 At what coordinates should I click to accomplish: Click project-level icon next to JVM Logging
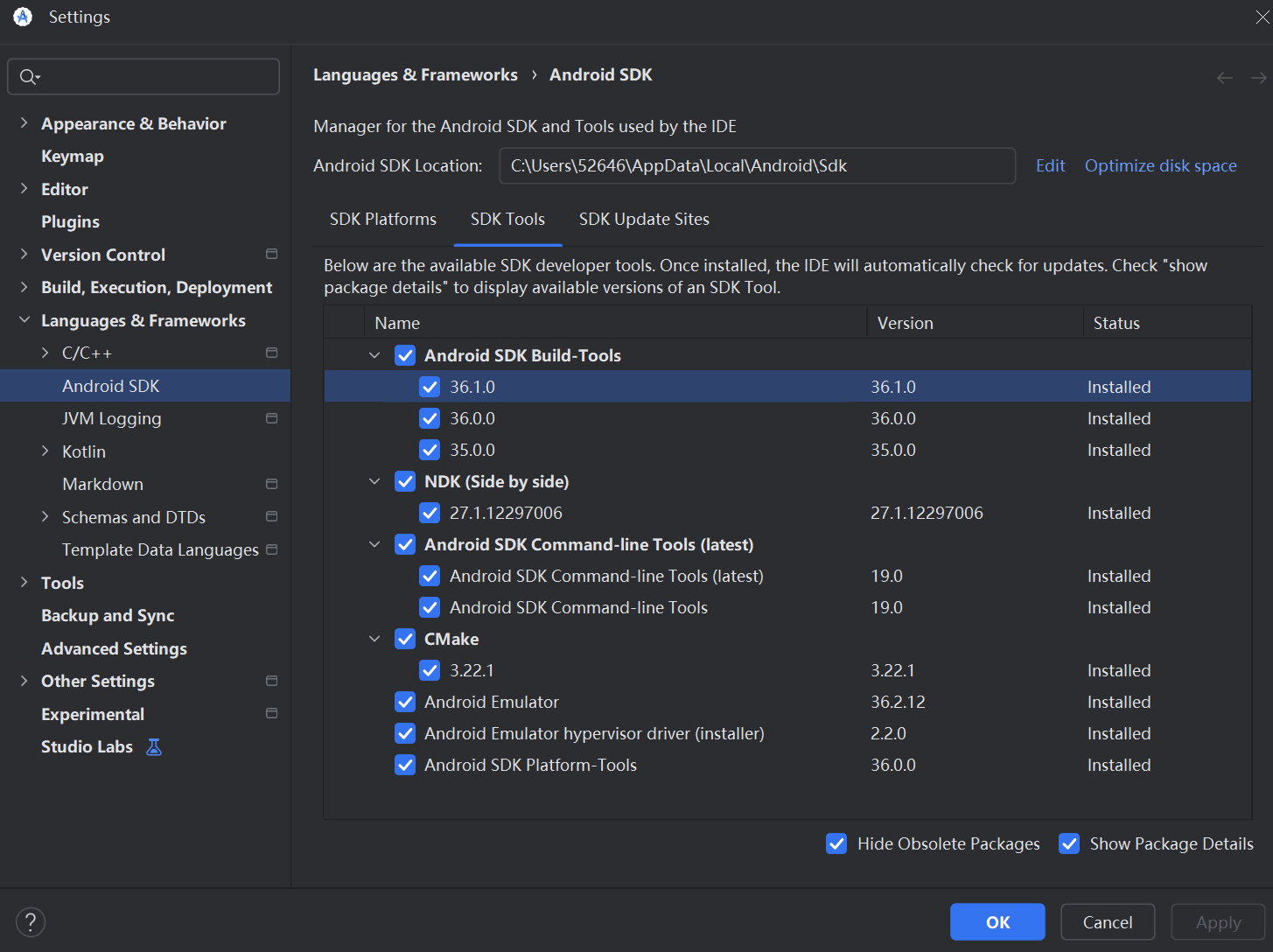[271, 418]
